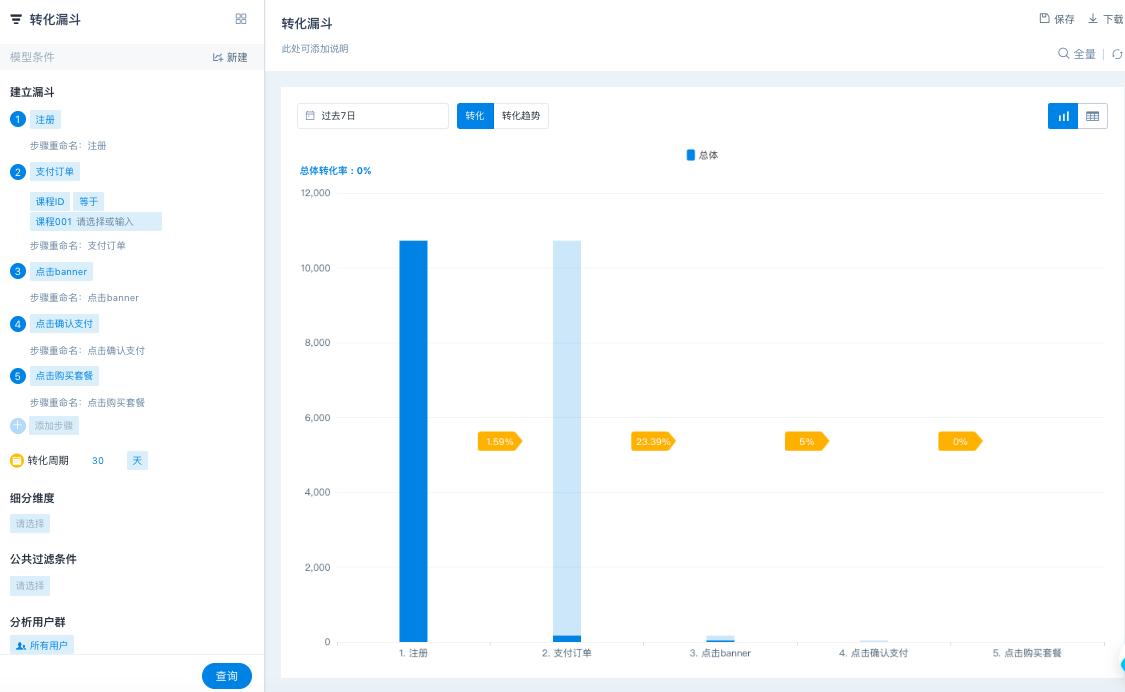
Task: Click the 5% conversion rate label
Action: pyautogui.click(x=806, y=441)
